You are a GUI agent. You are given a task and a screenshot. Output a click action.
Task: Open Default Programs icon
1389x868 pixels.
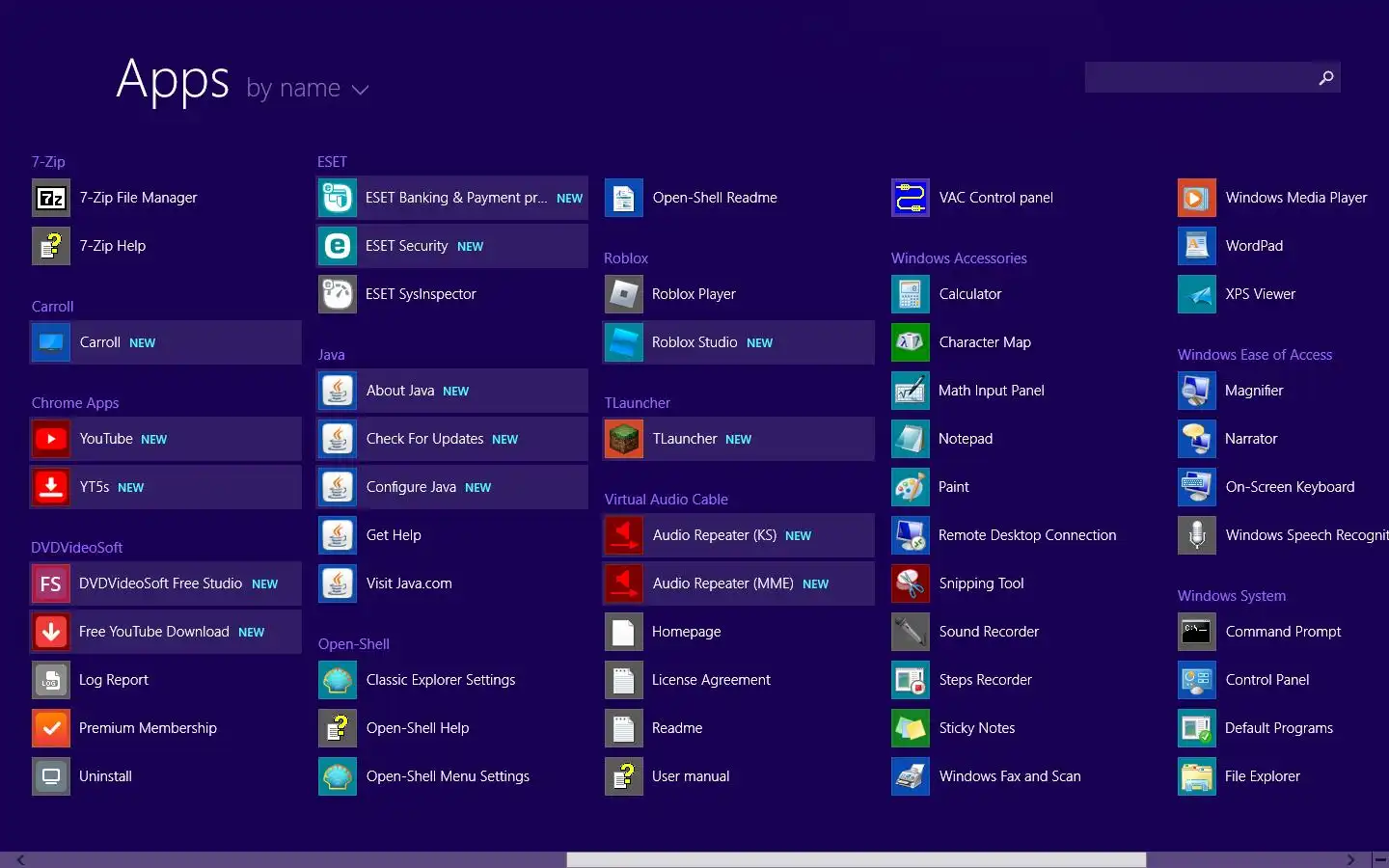point(1197,728)
